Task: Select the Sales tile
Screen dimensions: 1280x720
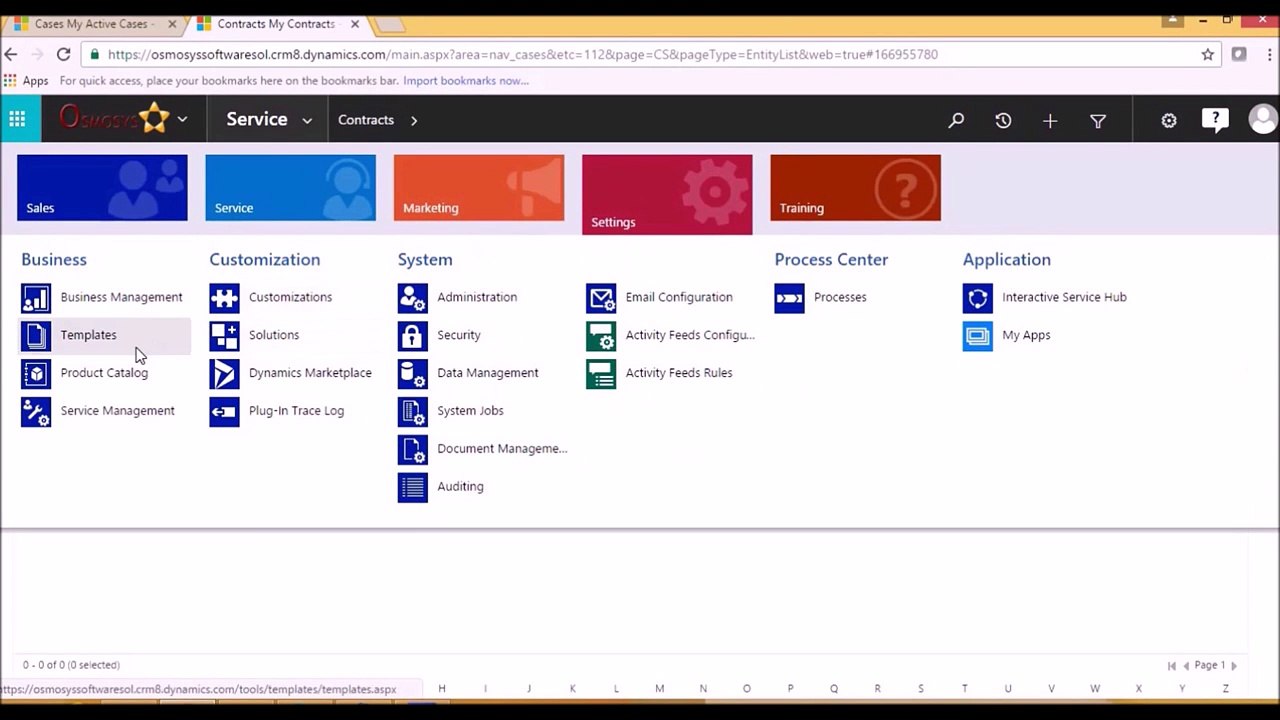Action: pyautogui.click(x=102, y=188)
